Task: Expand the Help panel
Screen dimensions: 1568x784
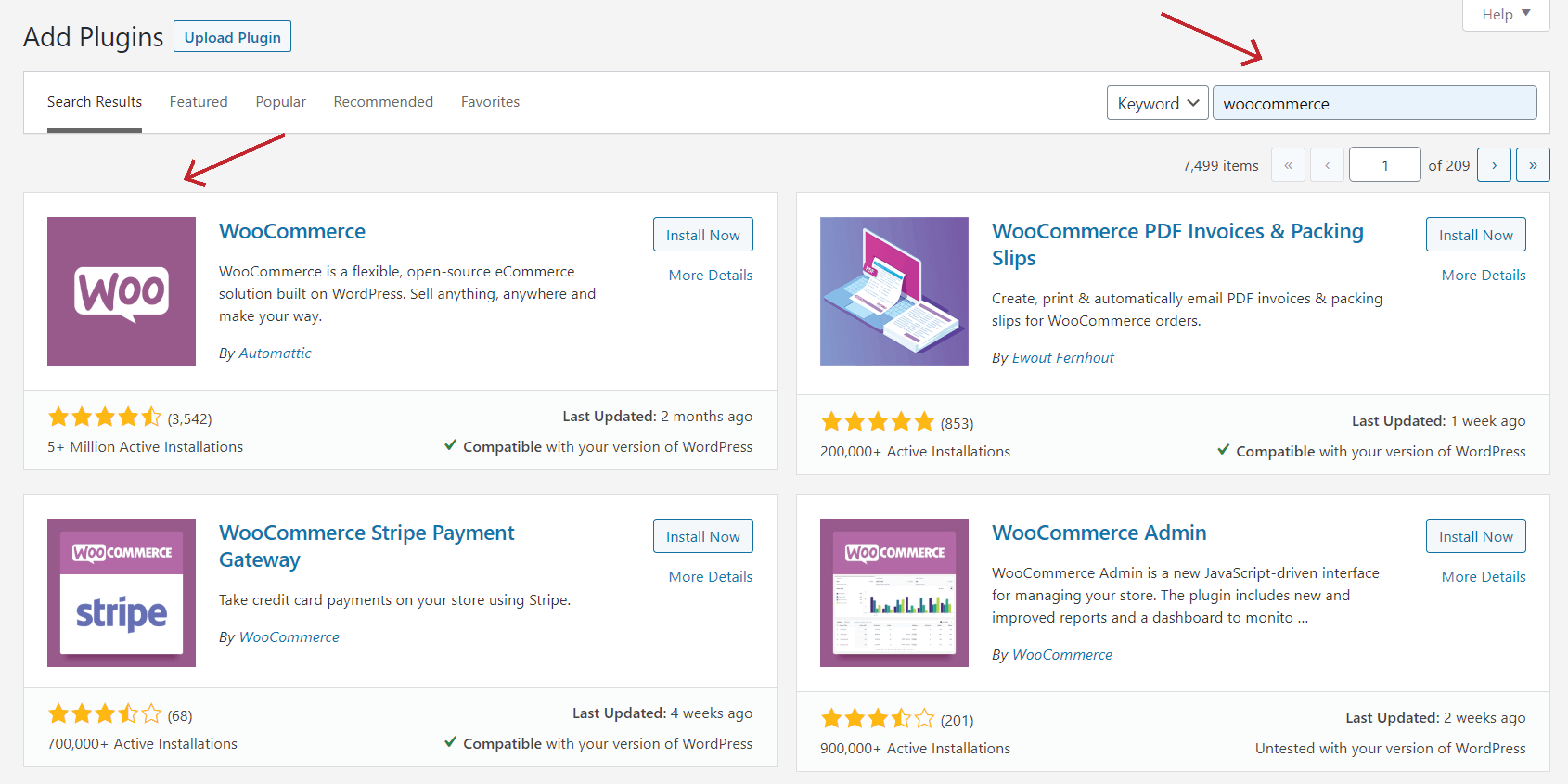Action: (1505, 14)
